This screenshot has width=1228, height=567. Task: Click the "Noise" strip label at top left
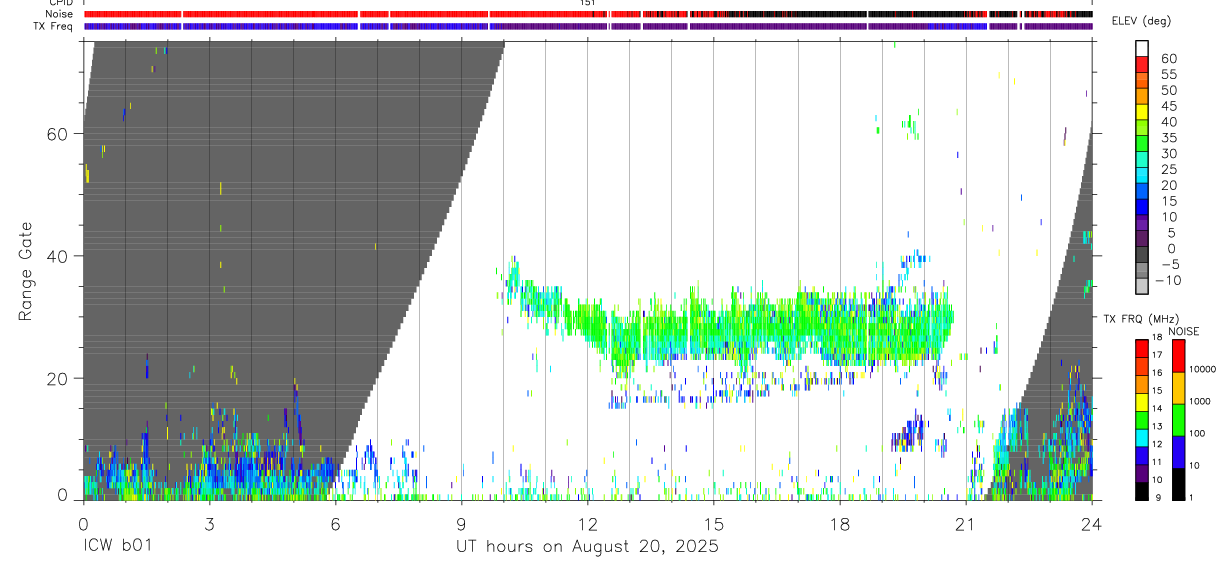tap(59, 14)
